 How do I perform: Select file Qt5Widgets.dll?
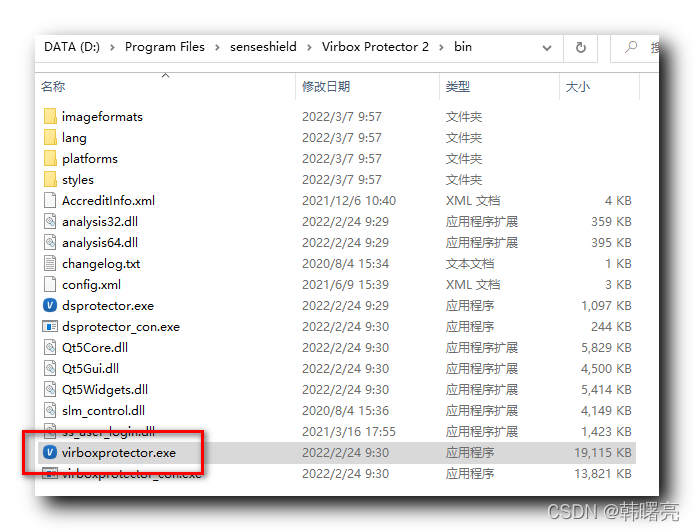tap(105, 390)
